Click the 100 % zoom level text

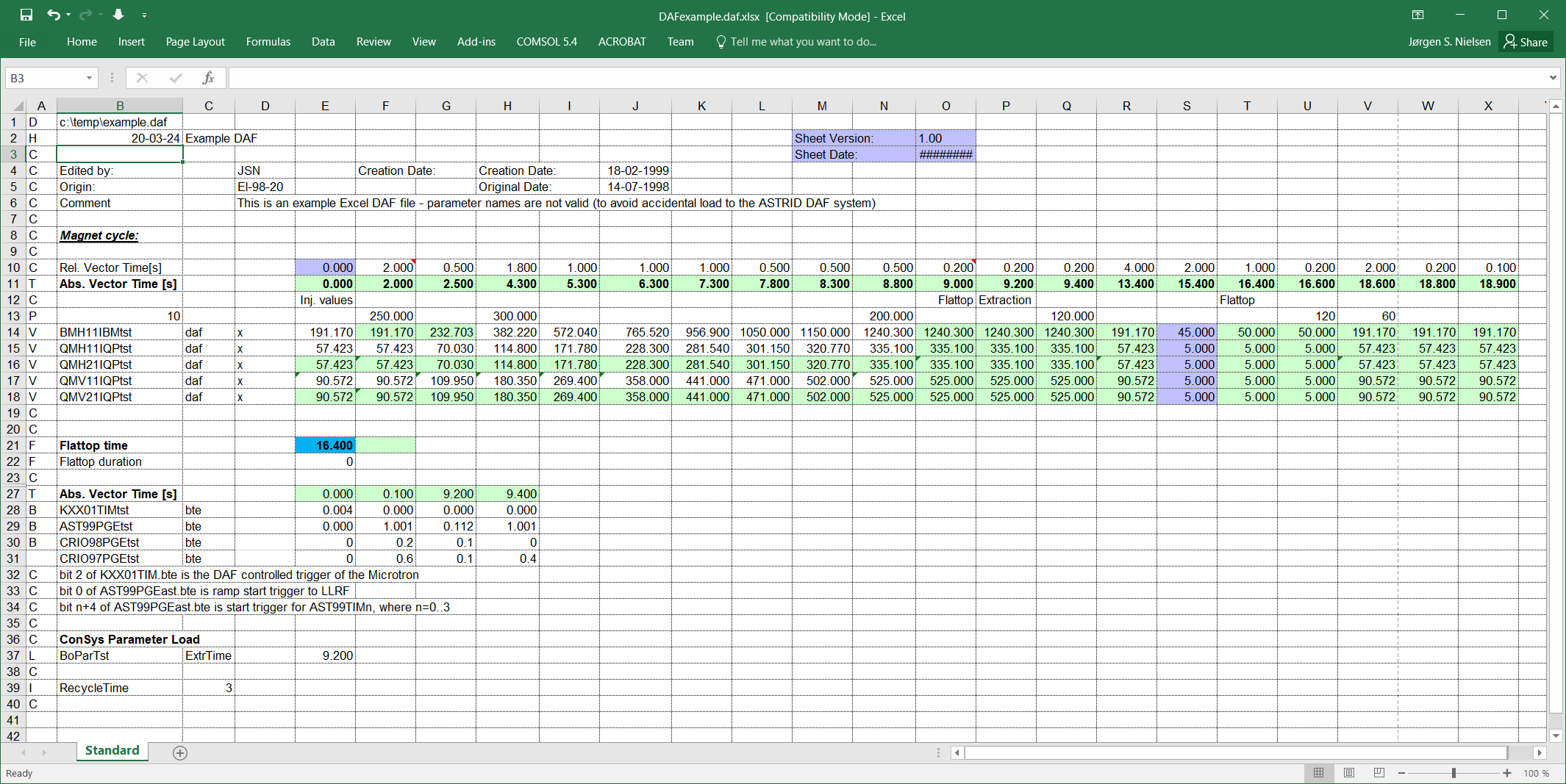tap(1536, 773)
